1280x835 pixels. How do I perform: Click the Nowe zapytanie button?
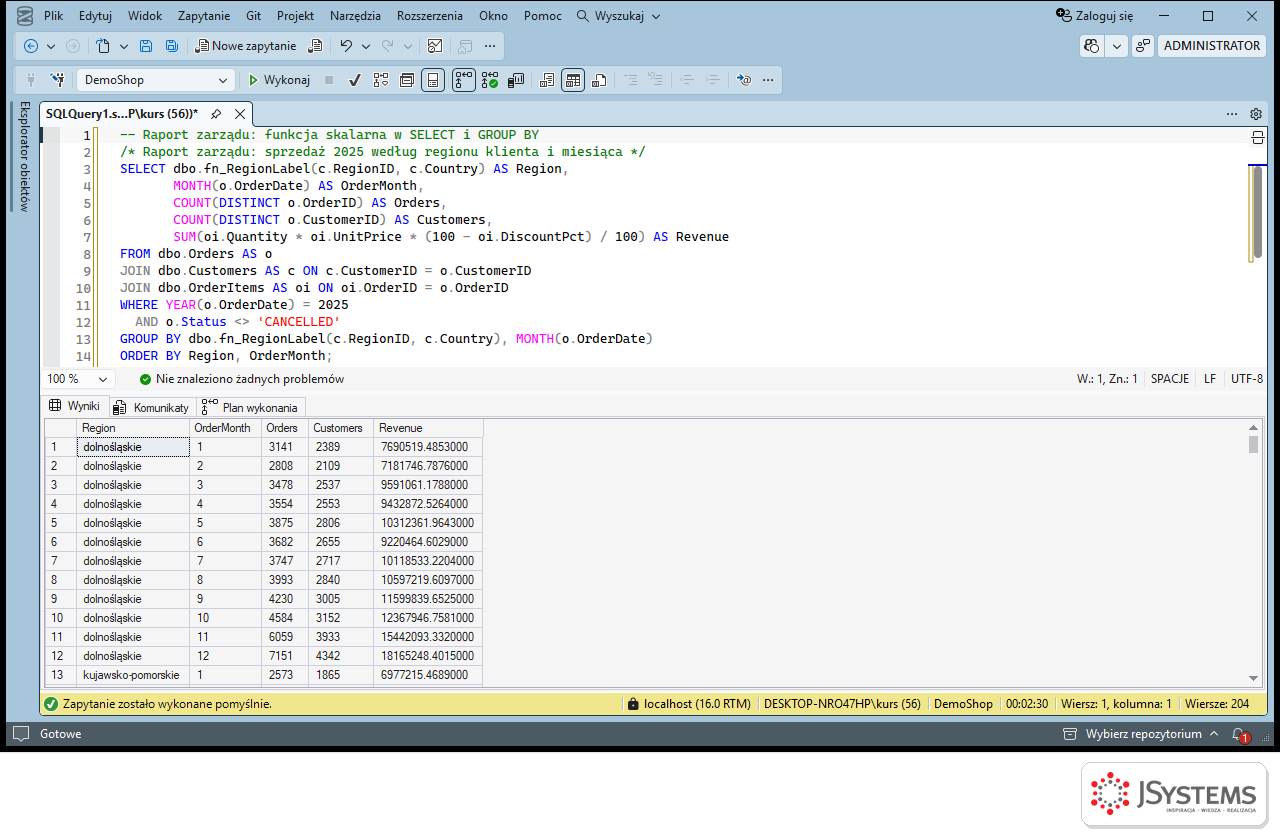pyautogui.click(x=246, y=46)
